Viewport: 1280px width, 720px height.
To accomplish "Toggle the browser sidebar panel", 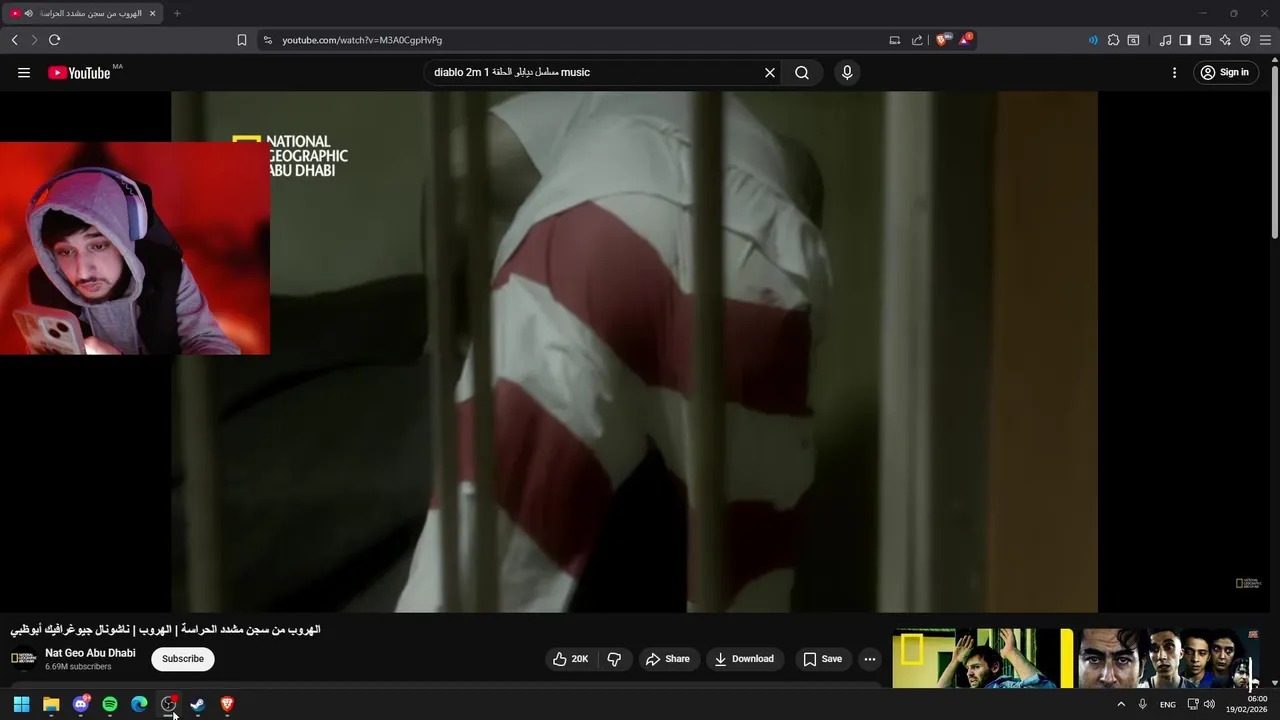I will pyautogui.click(x=1185, y=40).
